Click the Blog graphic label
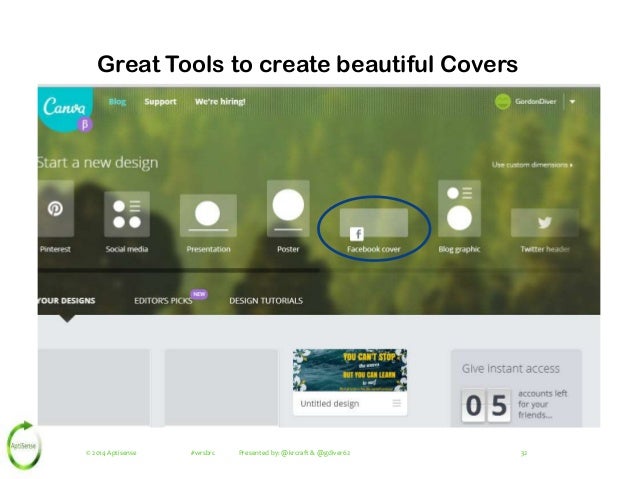Image resolution: width=638 pixels, height=479 pixels. pos(459,249)
